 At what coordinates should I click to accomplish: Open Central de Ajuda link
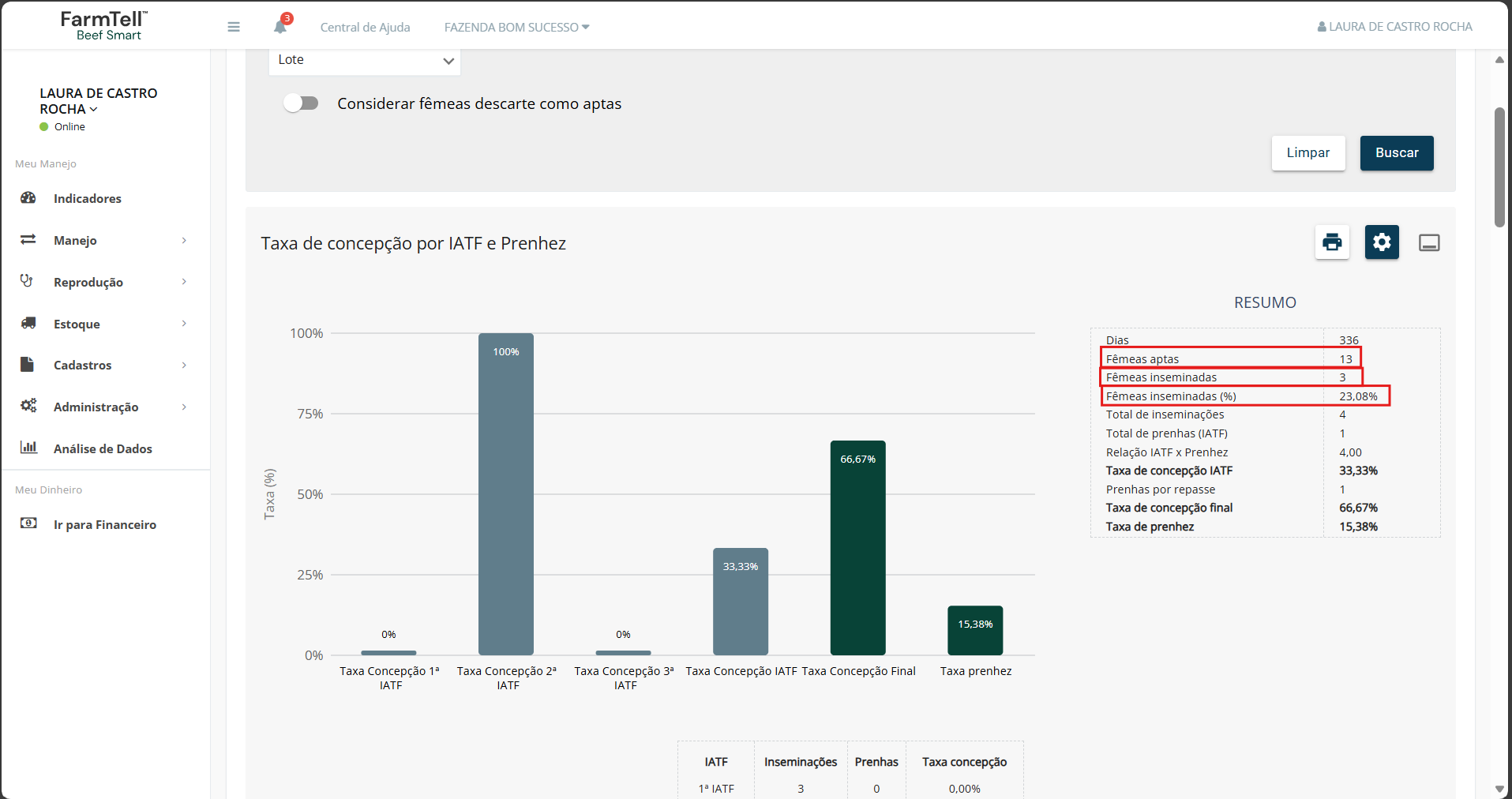365,27
